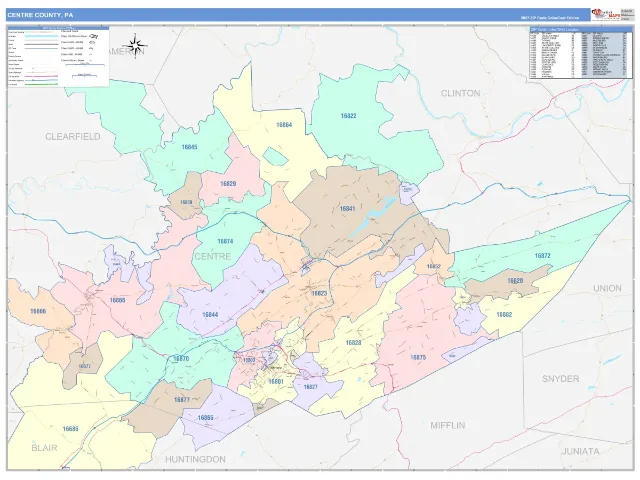Click the 16872 ZIP code label
Image resolution: width=640 pixels, height=480 pixels.
[542, 256]
